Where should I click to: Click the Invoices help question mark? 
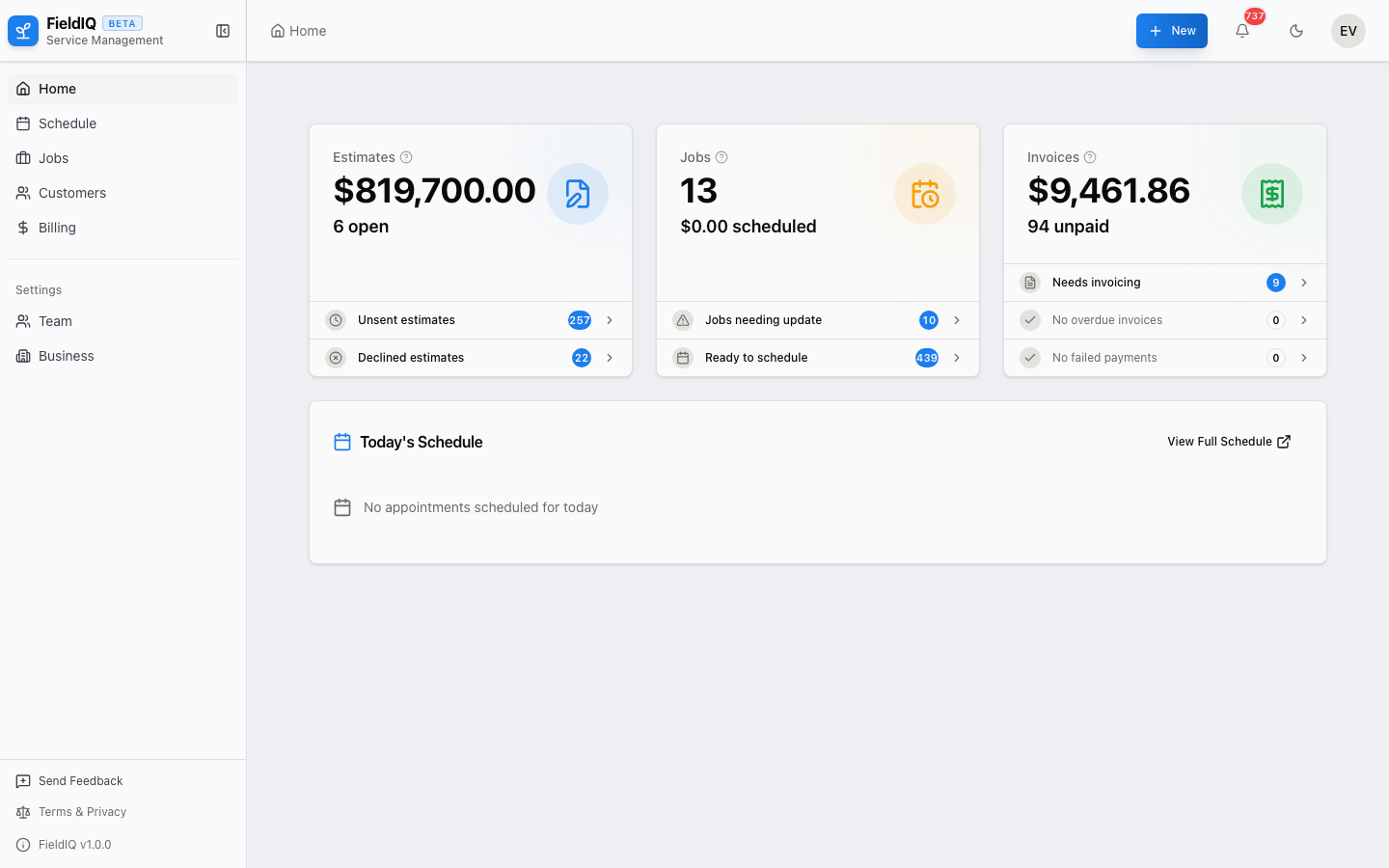coord(1091,157)
